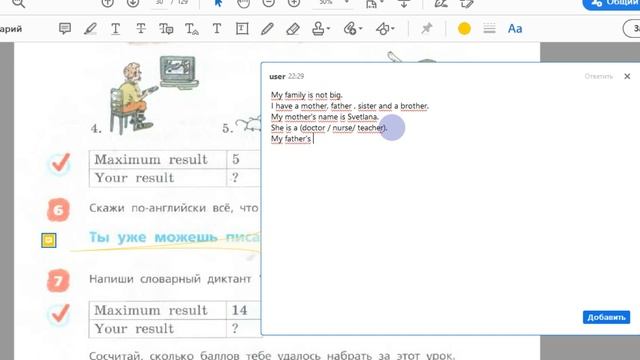Click the drawing shapes tool icon
This screenshot has width=640, height=360.
(382, 29)
